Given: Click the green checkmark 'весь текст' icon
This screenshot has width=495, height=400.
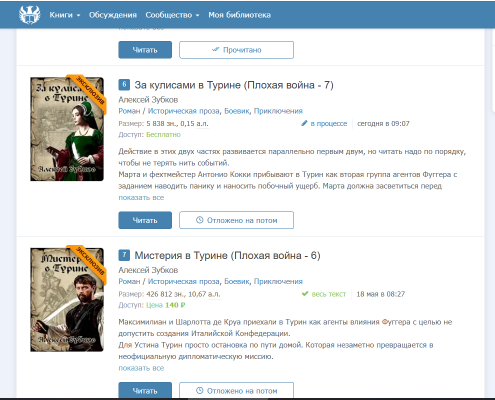Looking at the screenshot, I should [x=305, y=294].
